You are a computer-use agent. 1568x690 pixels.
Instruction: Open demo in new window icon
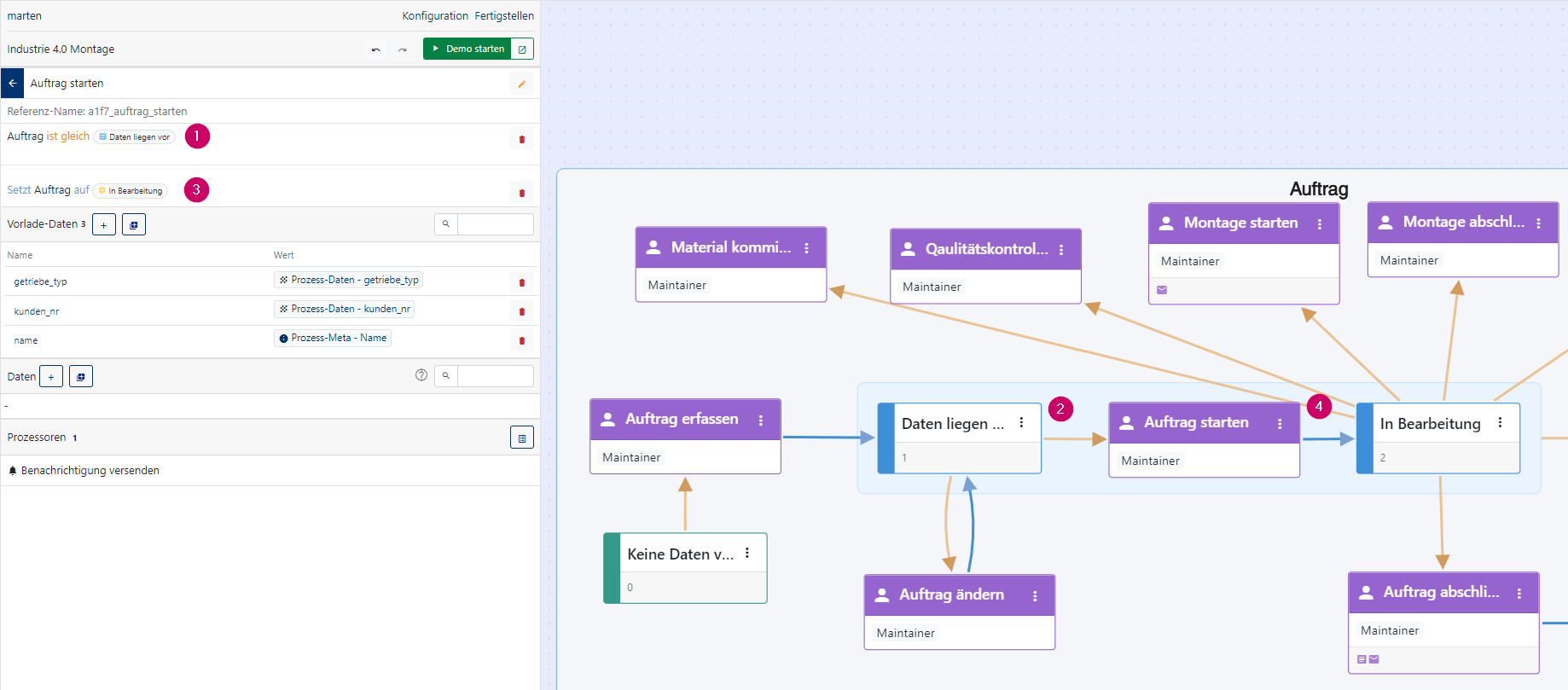pos(522,49)
